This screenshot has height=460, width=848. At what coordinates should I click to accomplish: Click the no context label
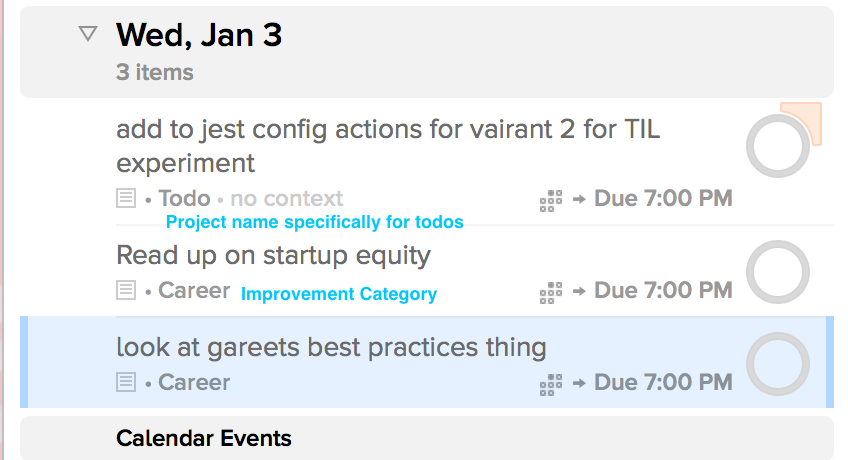click(x=287, y=198)
